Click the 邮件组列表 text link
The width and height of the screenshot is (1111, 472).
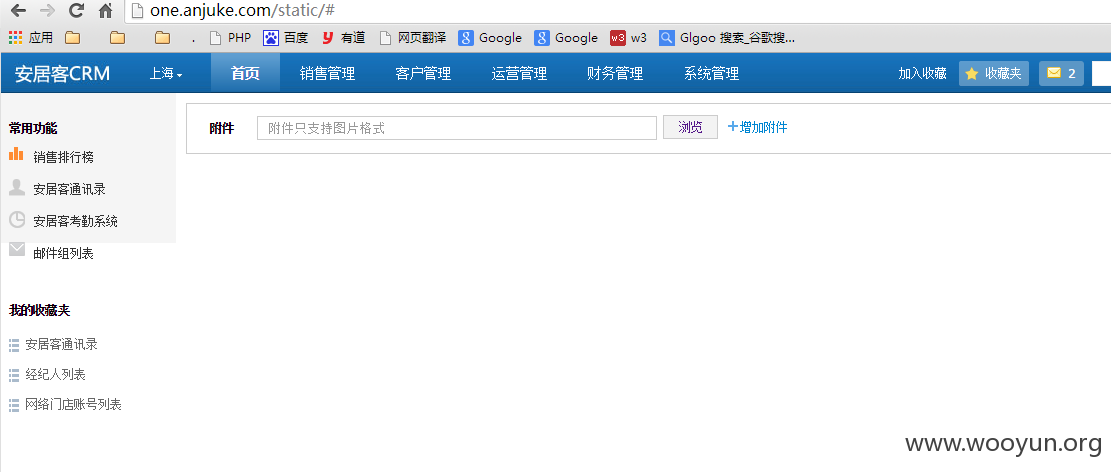64,254
